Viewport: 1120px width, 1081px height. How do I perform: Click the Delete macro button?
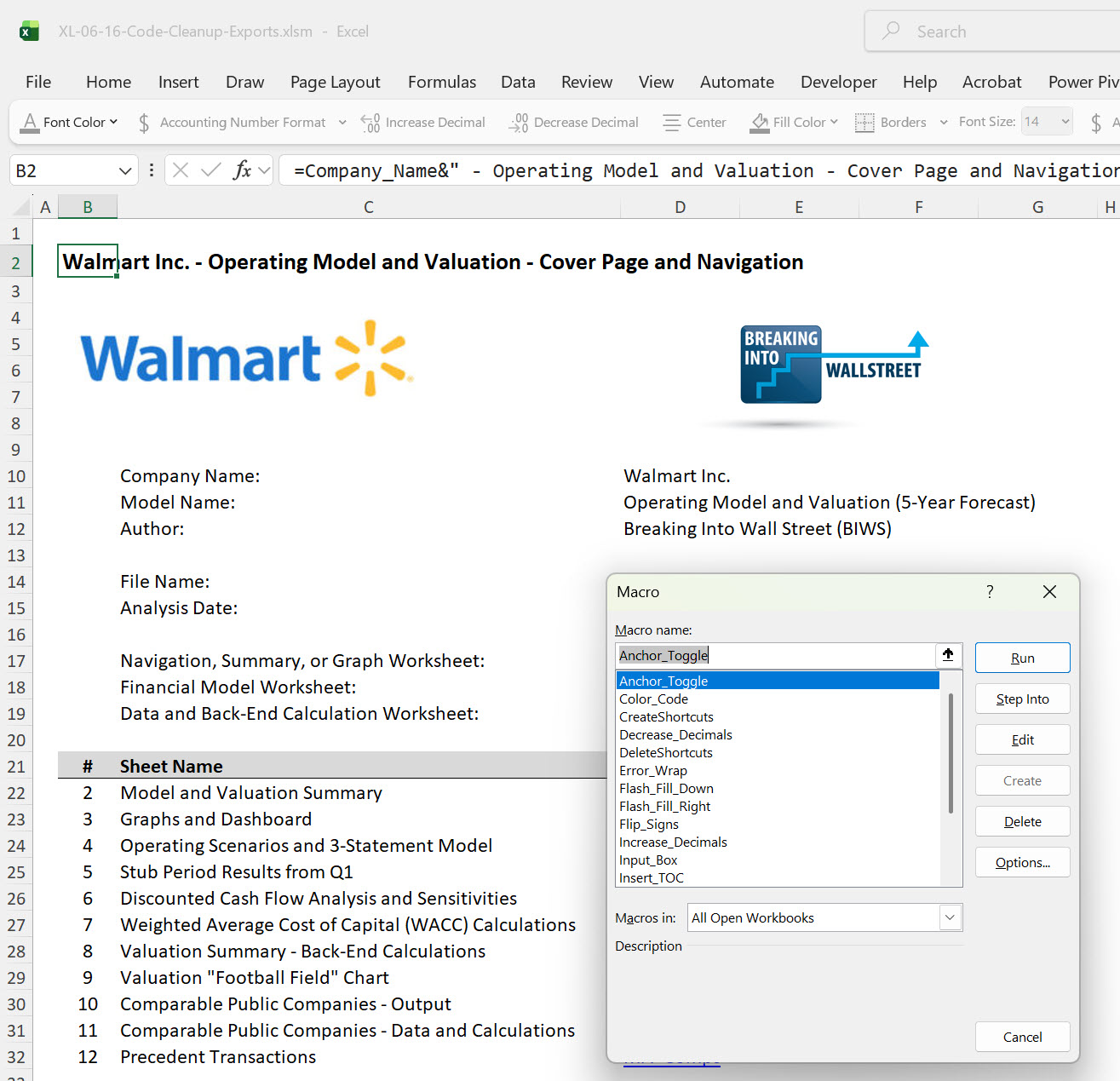click(x=1023, y=821)
